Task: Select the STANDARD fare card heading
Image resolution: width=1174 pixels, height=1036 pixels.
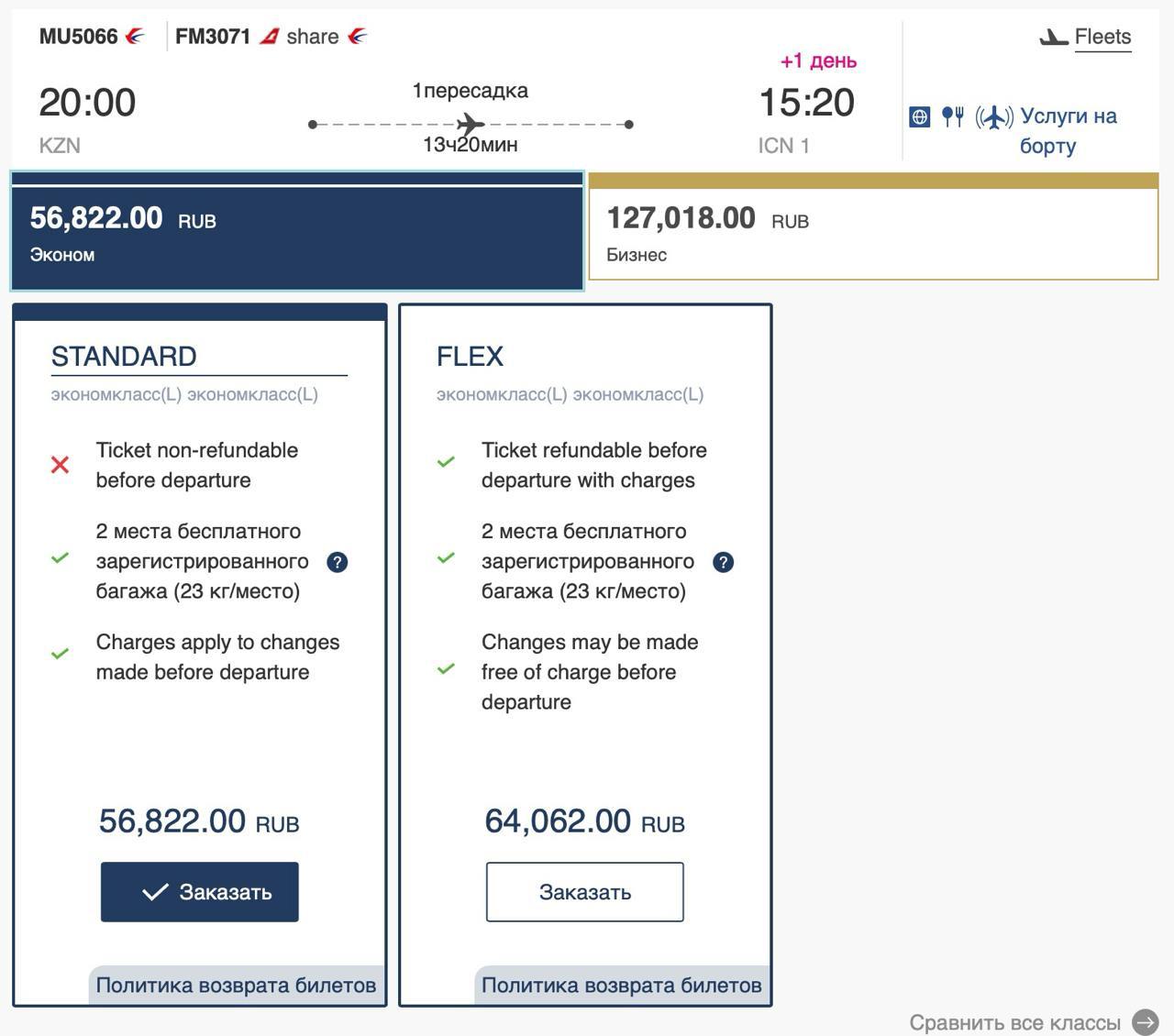Action: (124, 357)
